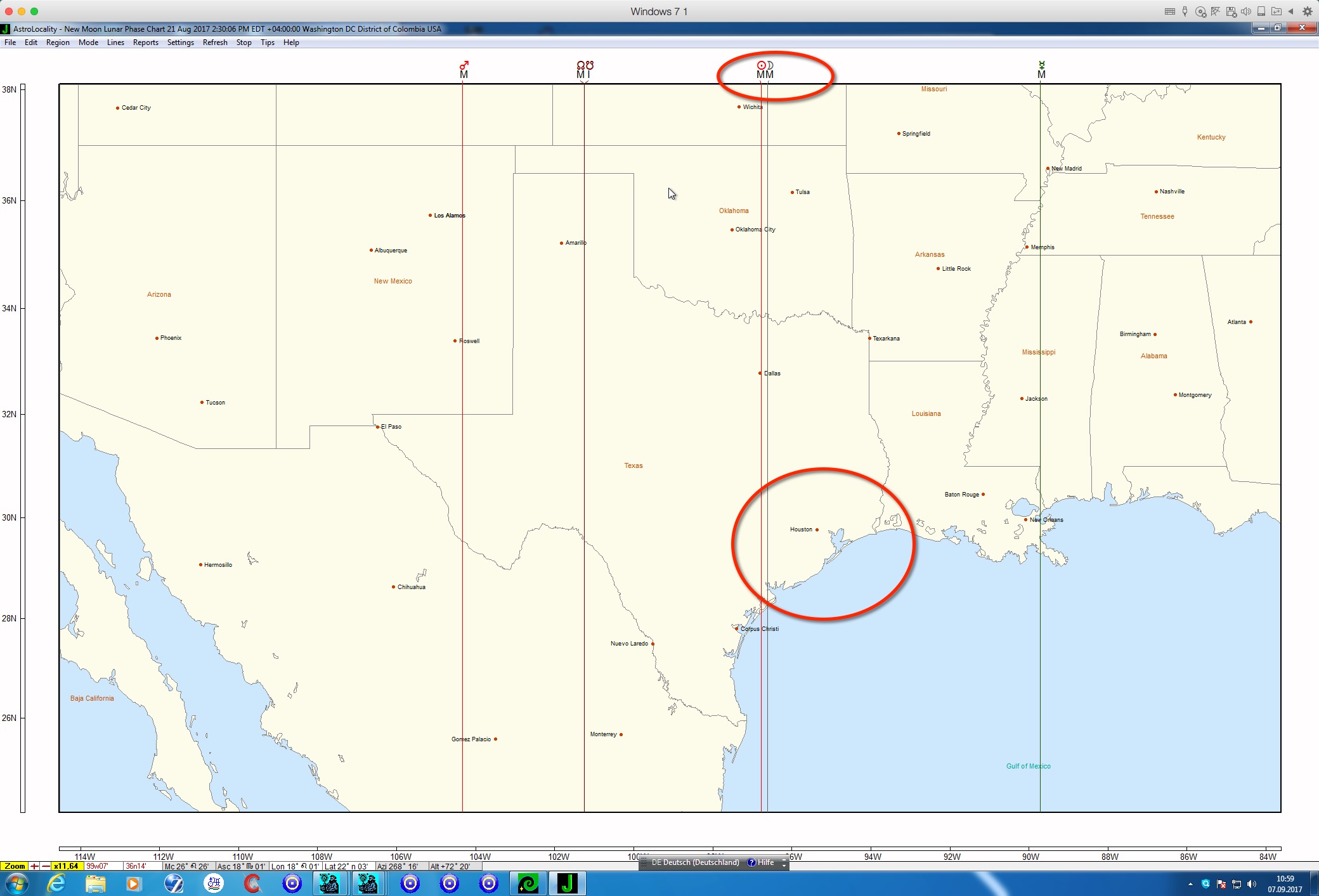Image resolution: width=1319 pixels, height=896 pixels.
Task: Click the Mars symbol above the map
Action: coord(464,65)
